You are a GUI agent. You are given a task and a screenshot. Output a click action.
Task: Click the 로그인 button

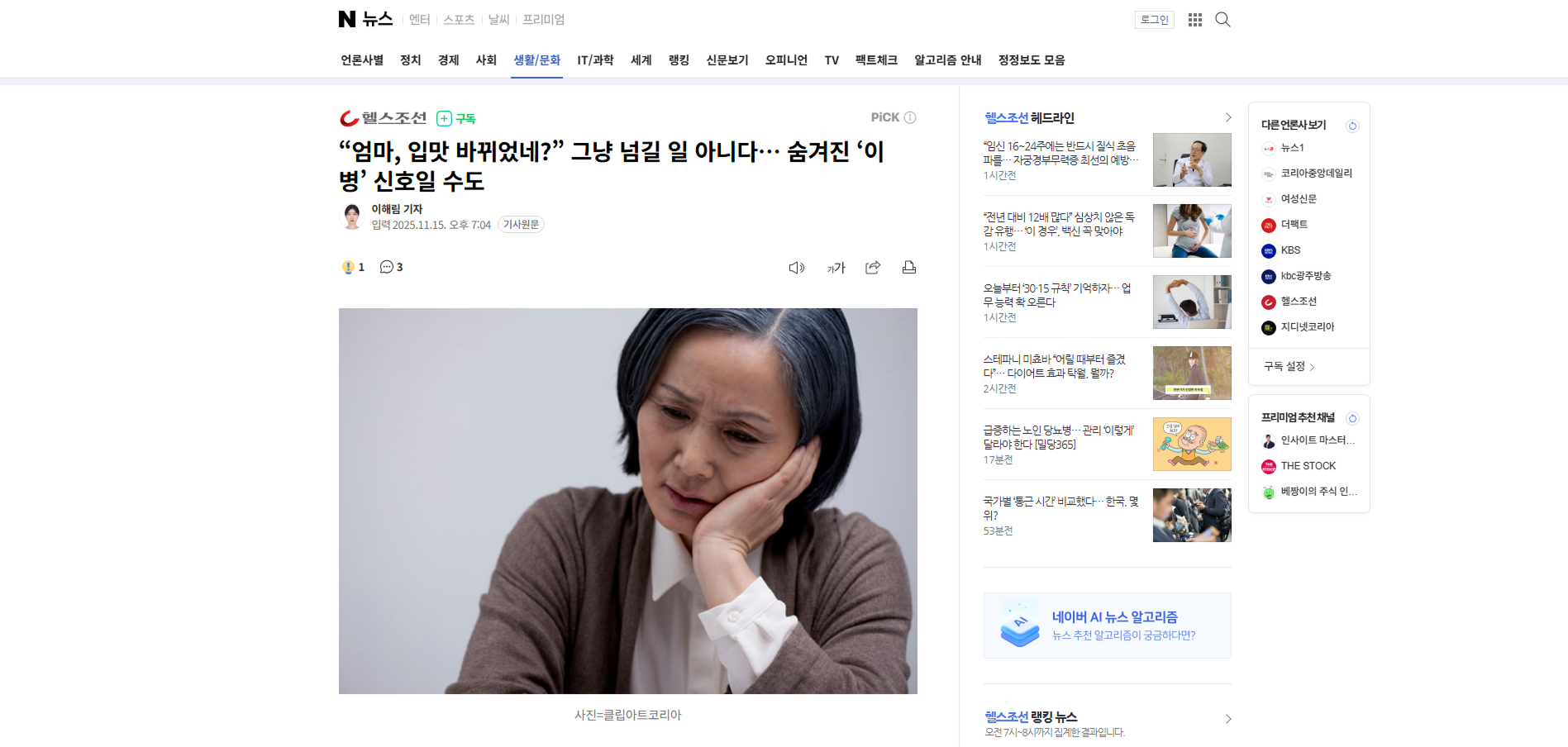[x=1154, y=20]
